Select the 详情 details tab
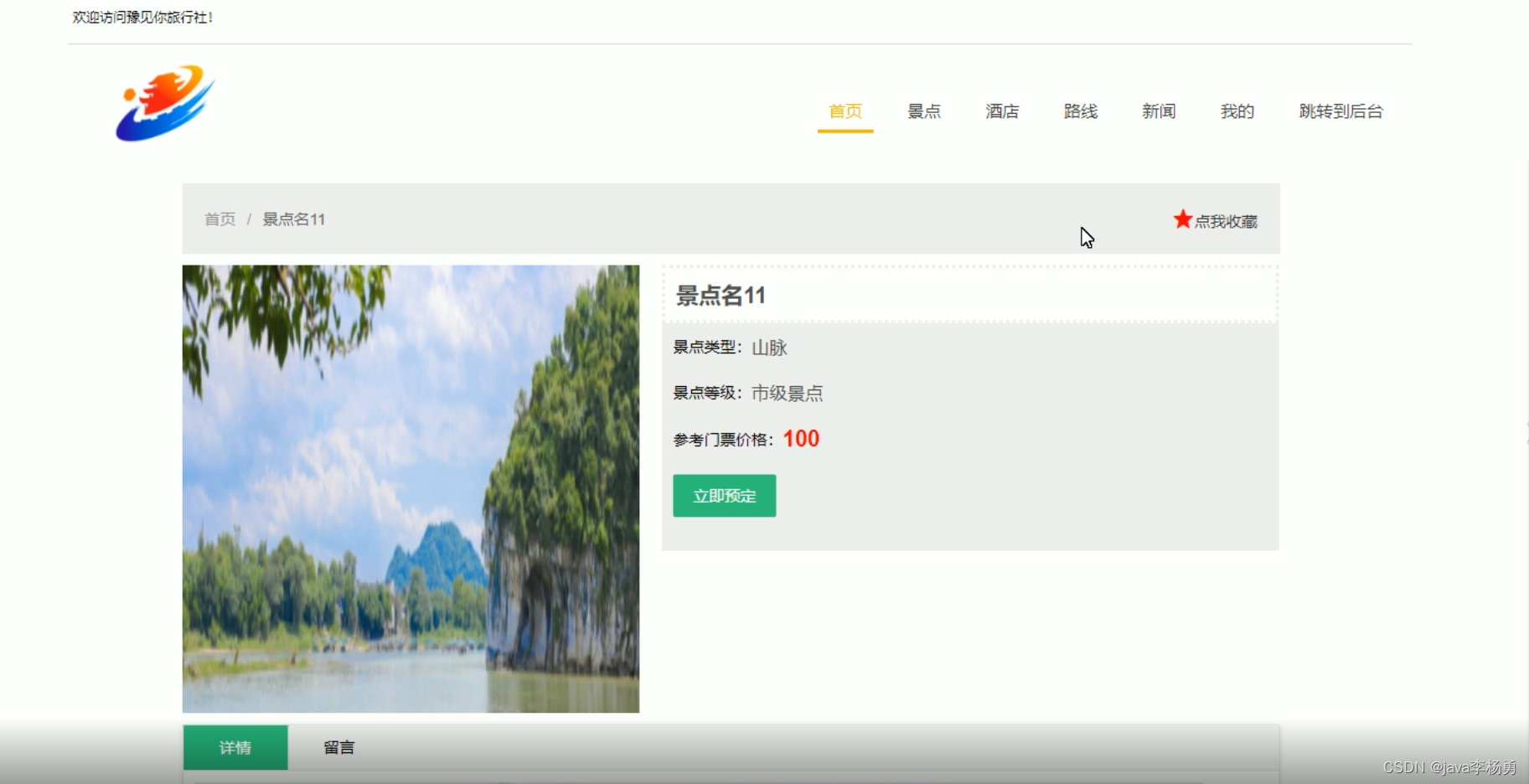Image resolution: width=1529 pixels, height=784 pixels. pos(235,747)
